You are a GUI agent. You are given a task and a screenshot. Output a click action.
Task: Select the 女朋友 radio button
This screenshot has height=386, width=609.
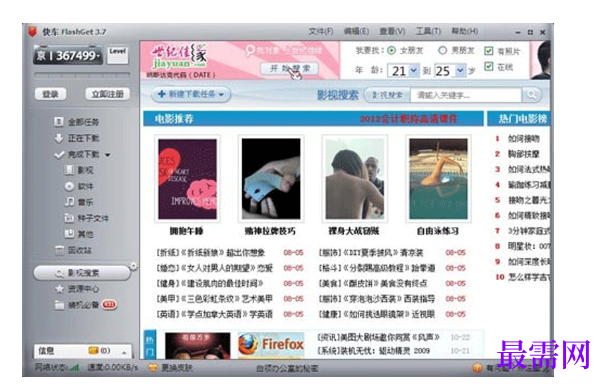tap(392, 50)
